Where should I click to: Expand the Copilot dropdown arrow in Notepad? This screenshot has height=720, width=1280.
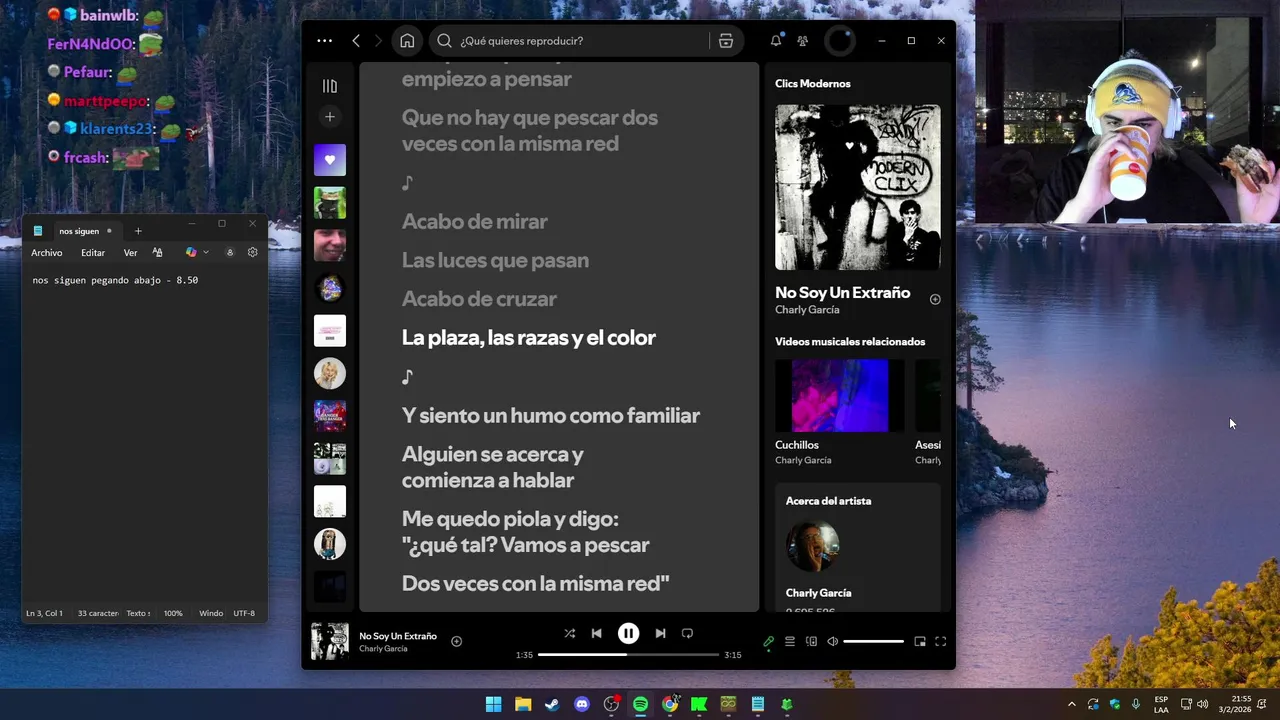tap(206, 253)
